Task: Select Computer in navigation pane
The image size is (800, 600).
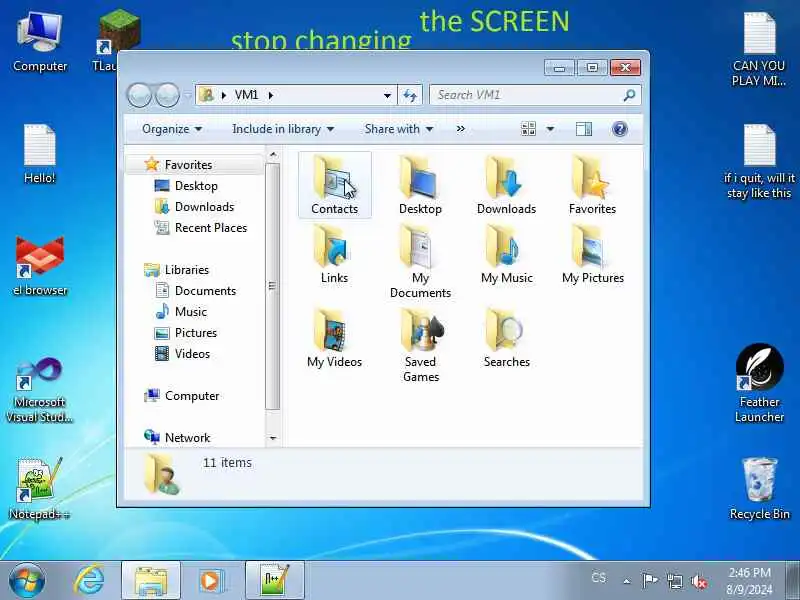Action: 192,395
